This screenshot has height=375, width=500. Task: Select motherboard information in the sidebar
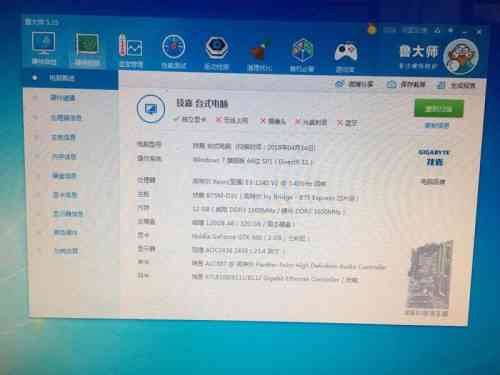63,137
